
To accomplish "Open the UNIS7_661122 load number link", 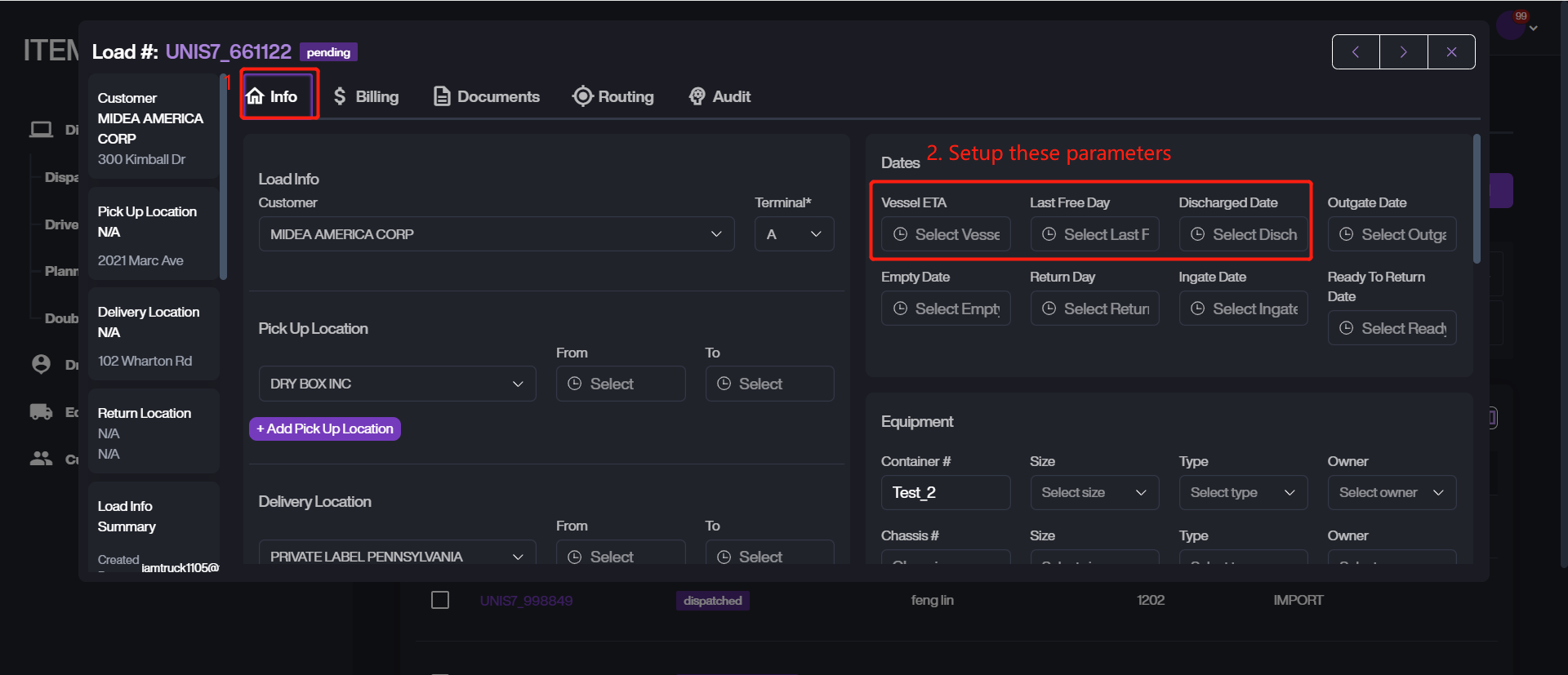I will tap(228, 51).
